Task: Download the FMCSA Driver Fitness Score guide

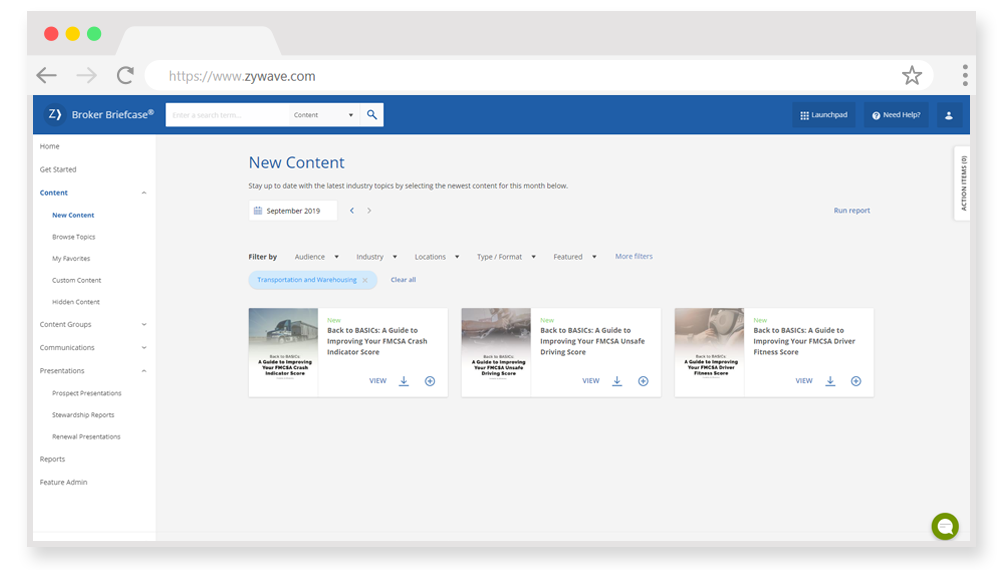Action: click(x=830, y=381)
